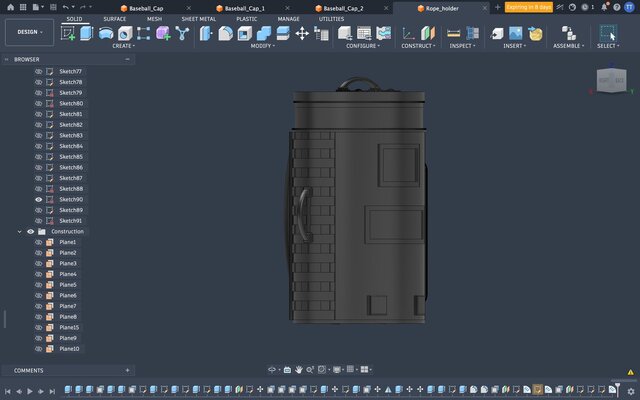Add a new design tab with plus
Viewport: 640px width, 400px height.
(498, 7)
